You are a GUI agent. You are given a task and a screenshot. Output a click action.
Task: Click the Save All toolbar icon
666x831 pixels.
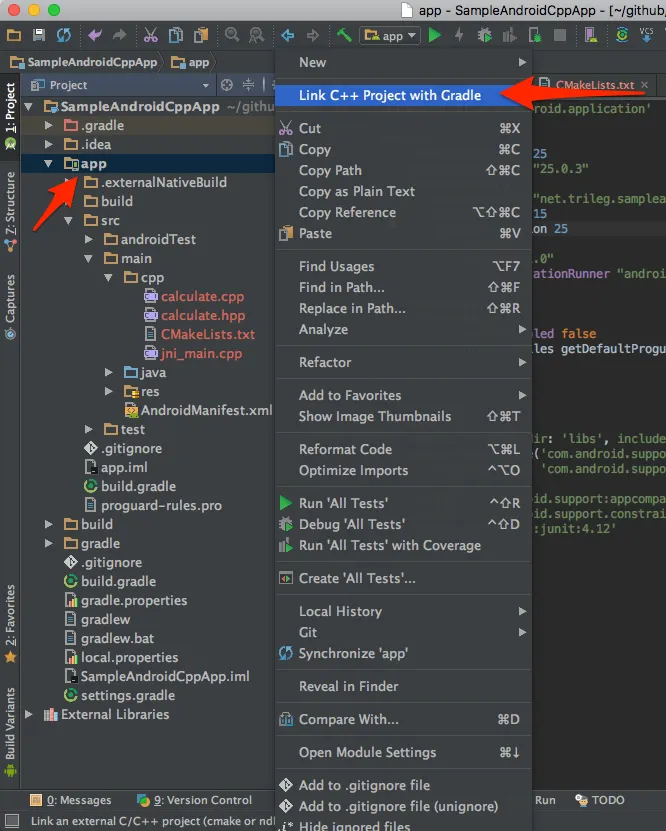tap(40, 35)
